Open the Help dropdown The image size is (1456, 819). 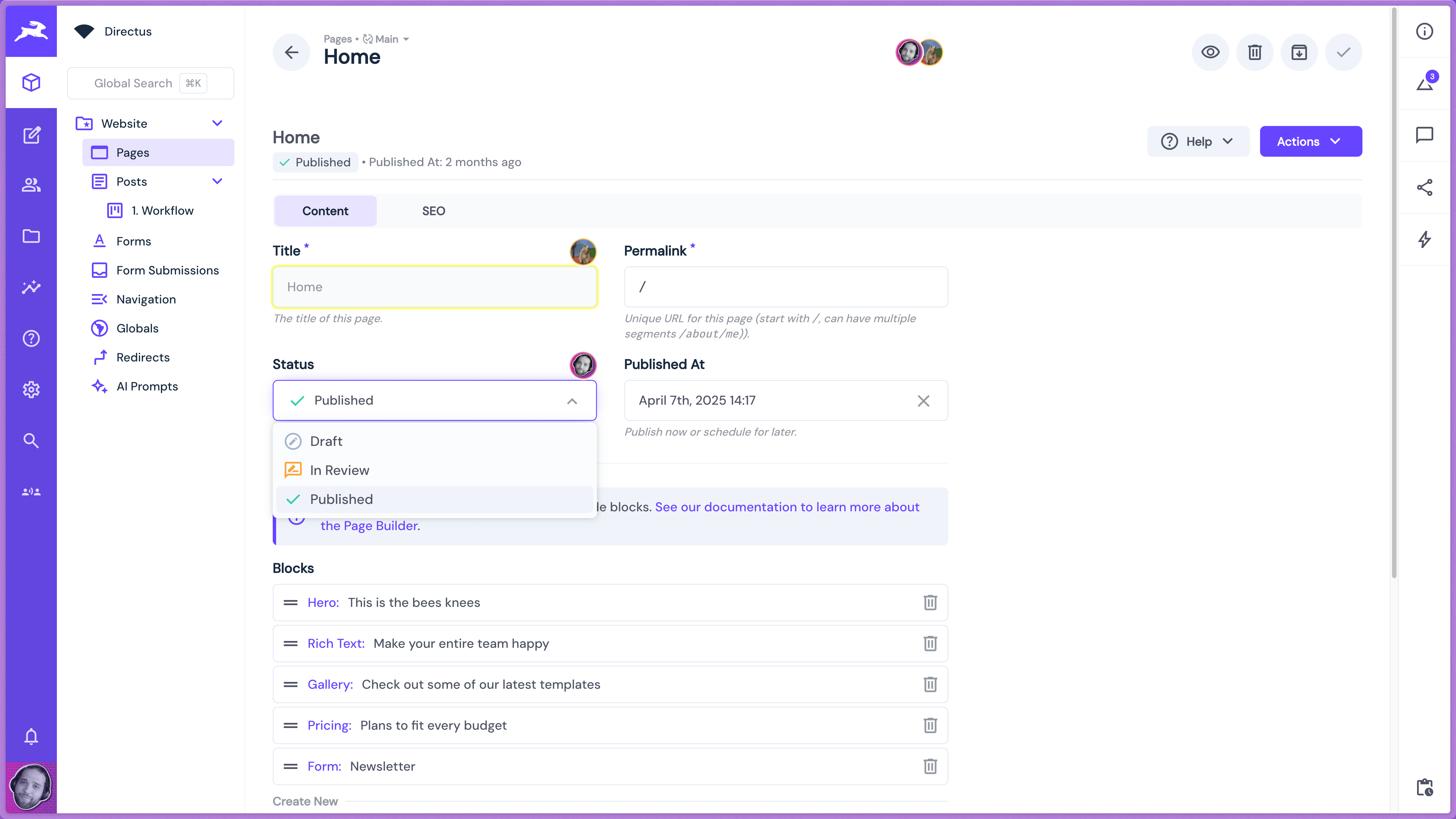pos(1198,141)
